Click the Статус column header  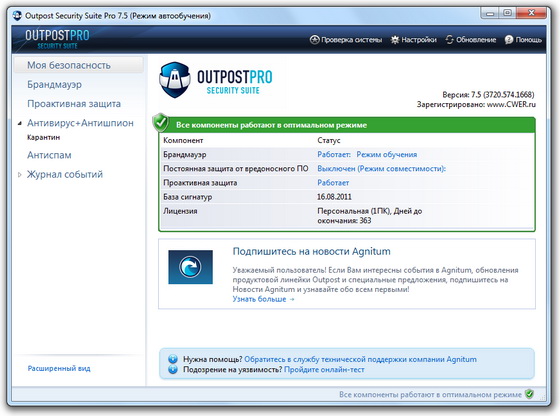coord(329,140)
